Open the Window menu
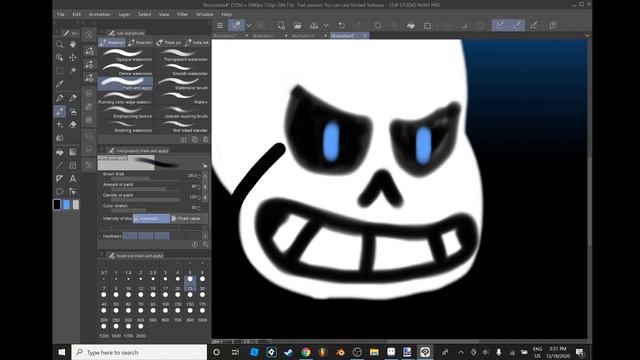 [204, 14]
